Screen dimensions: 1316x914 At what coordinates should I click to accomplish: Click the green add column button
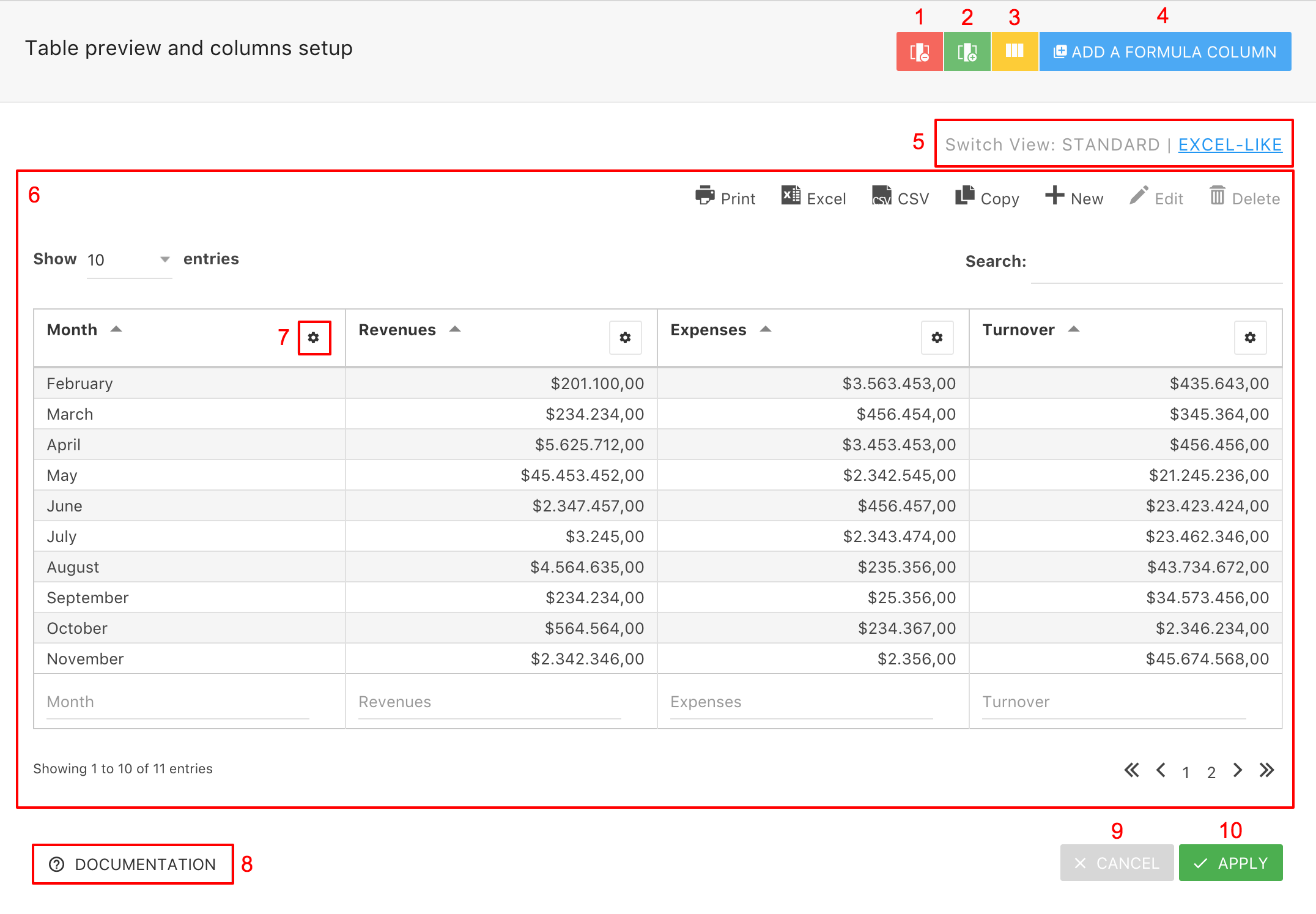[x=967, y=52]
